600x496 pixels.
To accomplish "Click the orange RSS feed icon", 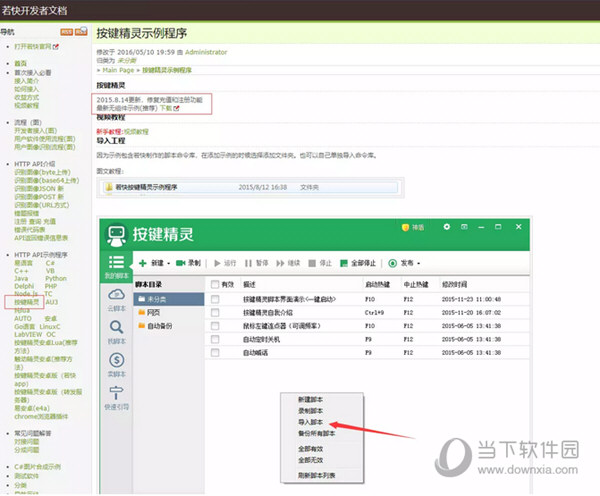I will (66, 32).
